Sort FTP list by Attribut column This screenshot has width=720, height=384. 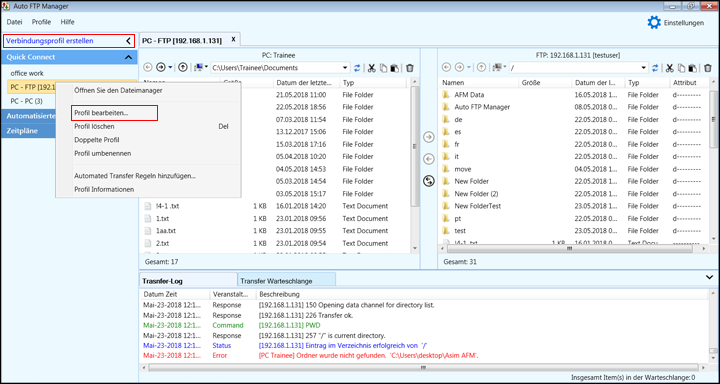pos(689,83)
